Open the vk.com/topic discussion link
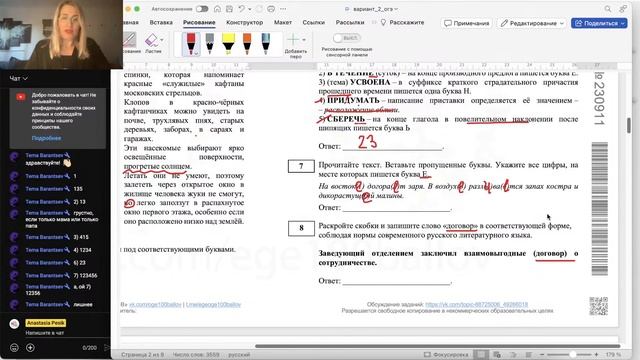The width and height of the screenshot is (640, 360). tap(477, 304)
